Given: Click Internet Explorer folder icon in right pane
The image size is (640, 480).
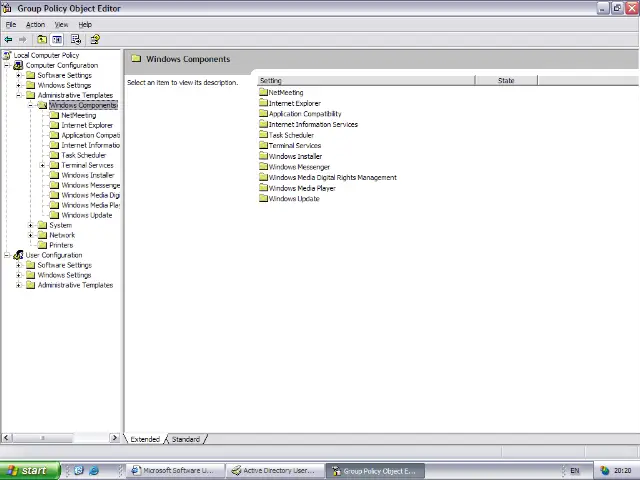Looking at the screenshot, I should click(x=263, y=103).
